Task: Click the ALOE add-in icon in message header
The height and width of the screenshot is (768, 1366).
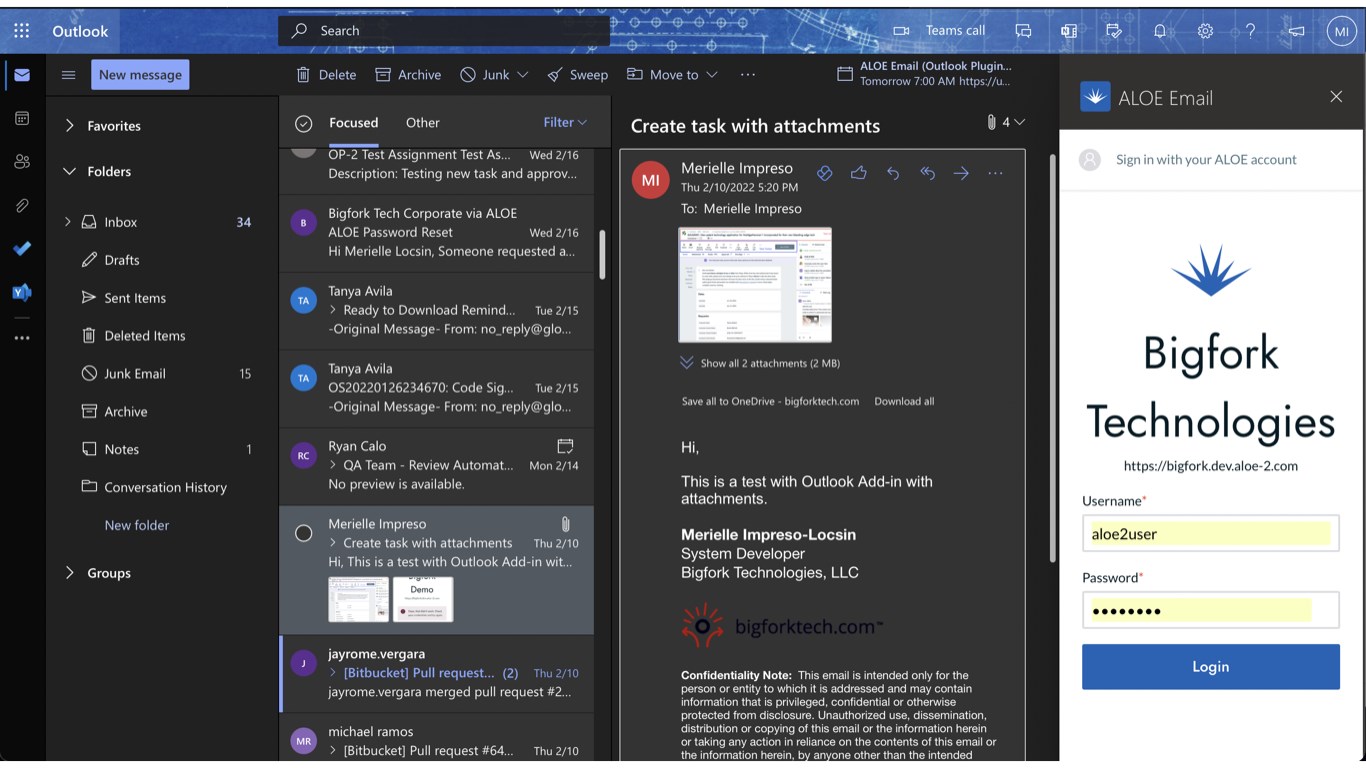Action: point(824,173)
